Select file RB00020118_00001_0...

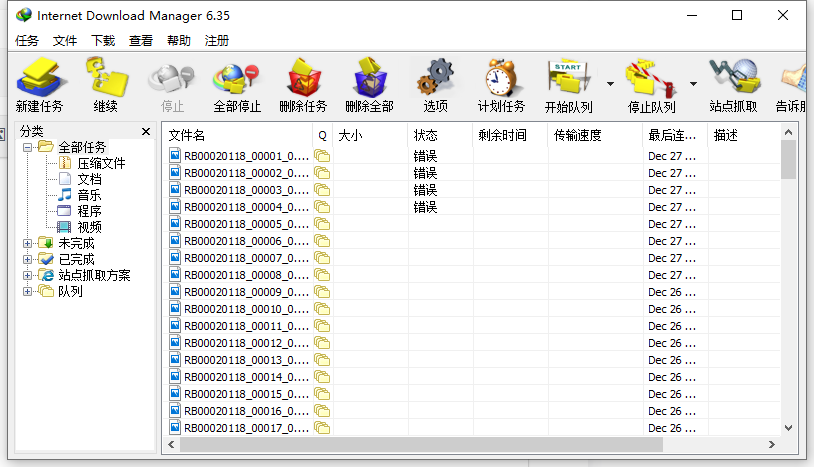(247, 156)
